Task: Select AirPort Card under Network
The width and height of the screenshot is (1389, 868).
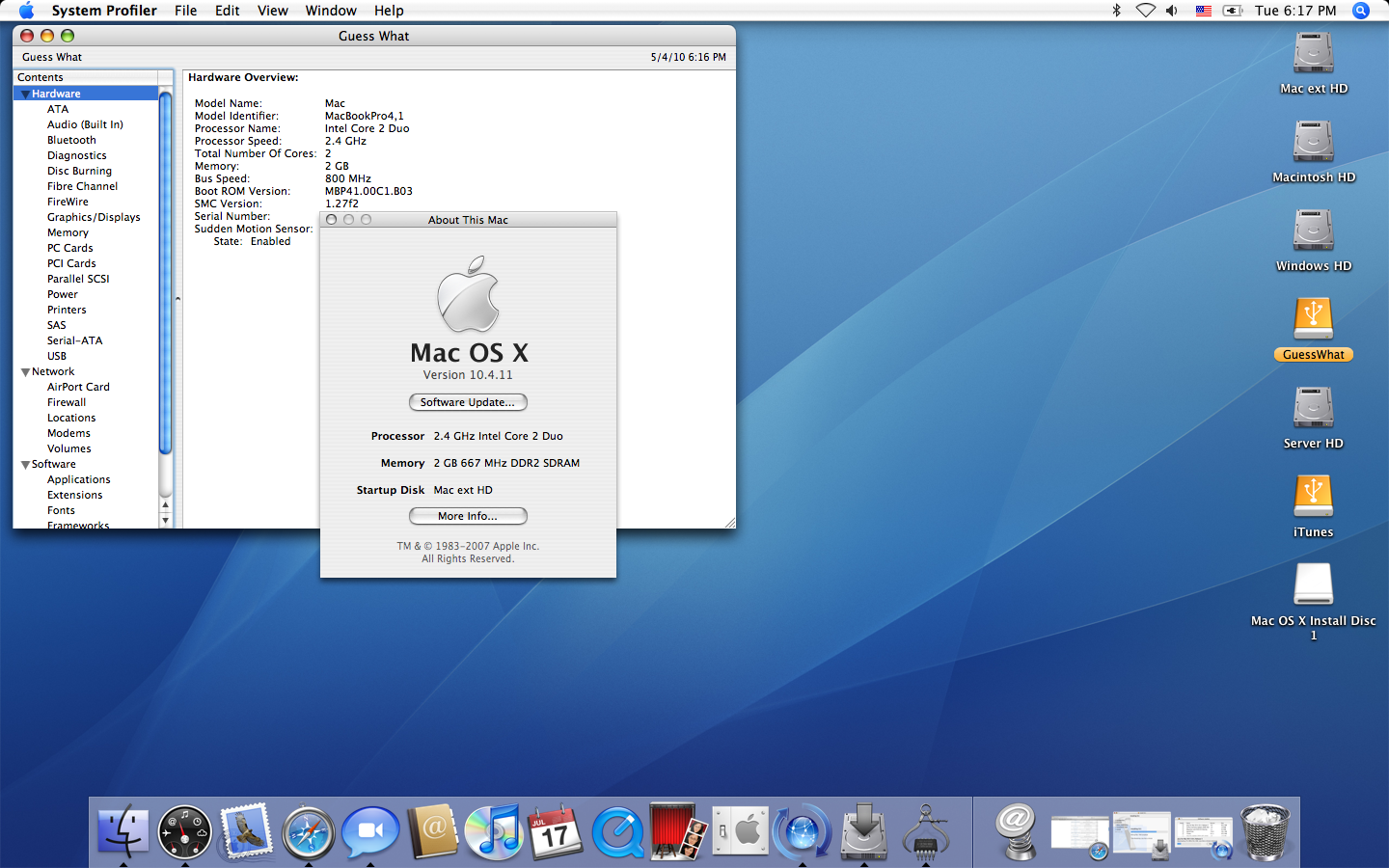Action: (x=78, y=387)
